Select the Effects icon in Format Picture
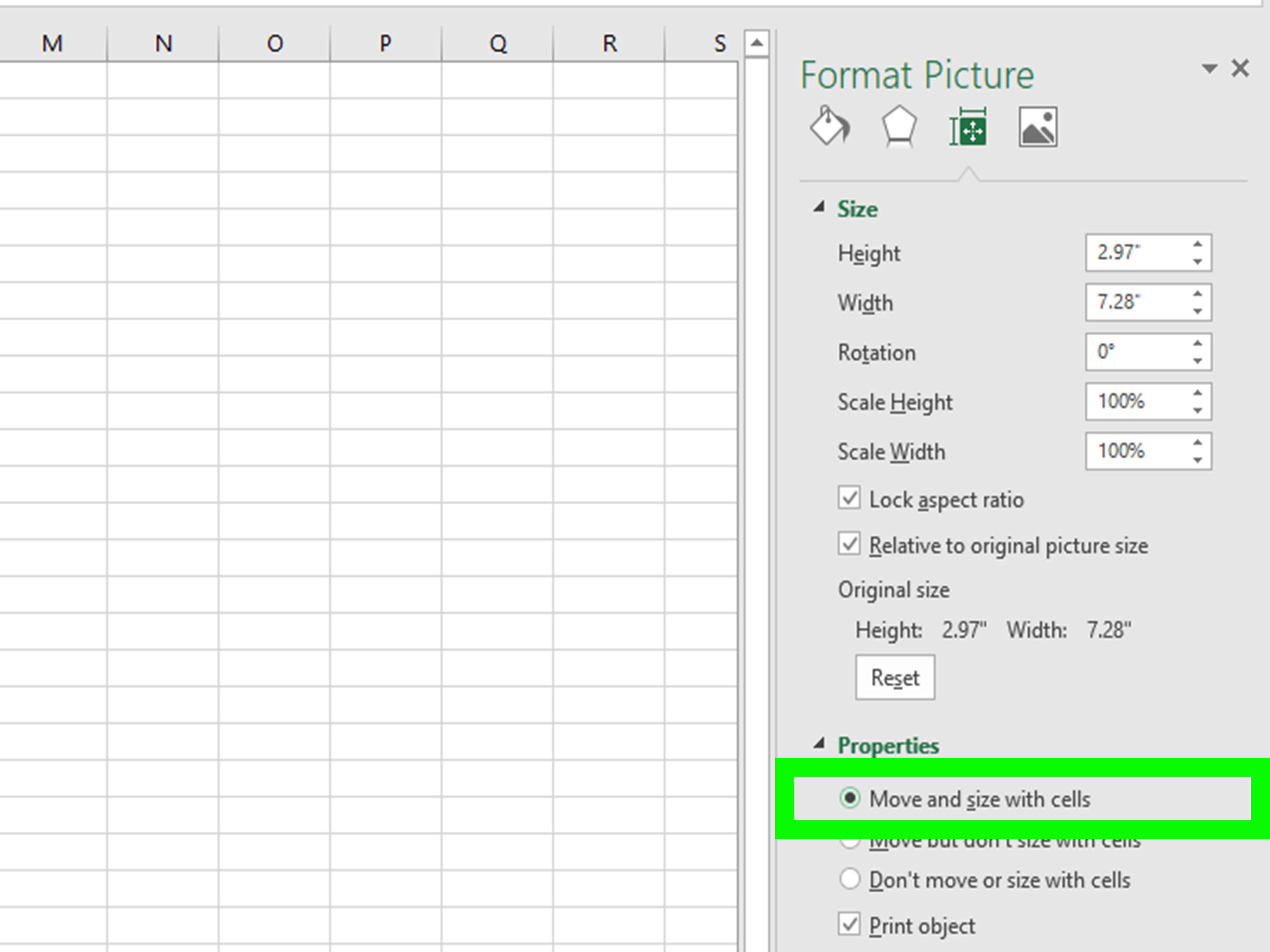The width and height of the screenshot is (1270, 952). coord(898,126)
